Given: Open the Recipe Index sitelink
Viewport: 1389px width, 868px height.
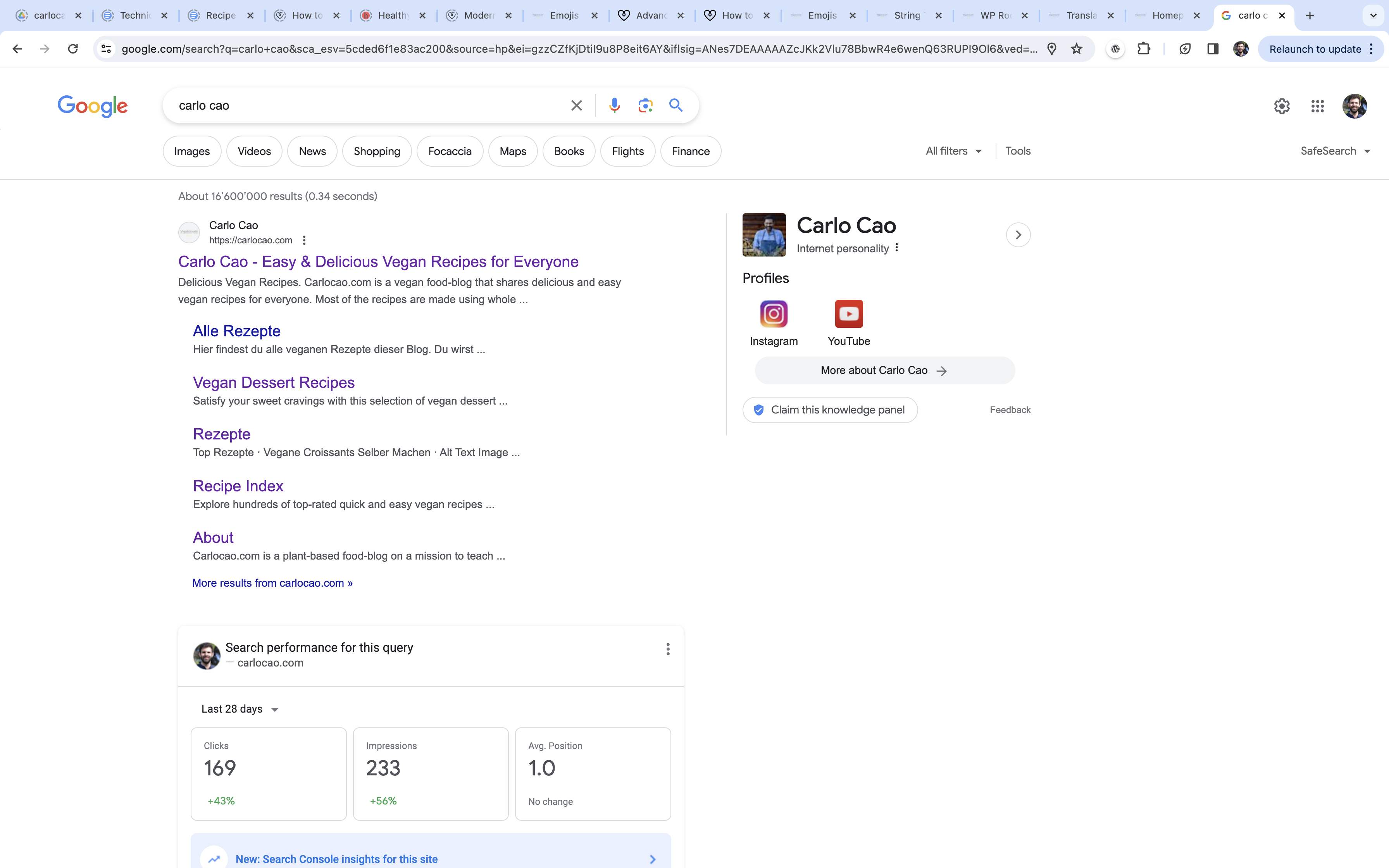Looking at the screenshot, I should (x=238, y=486).
